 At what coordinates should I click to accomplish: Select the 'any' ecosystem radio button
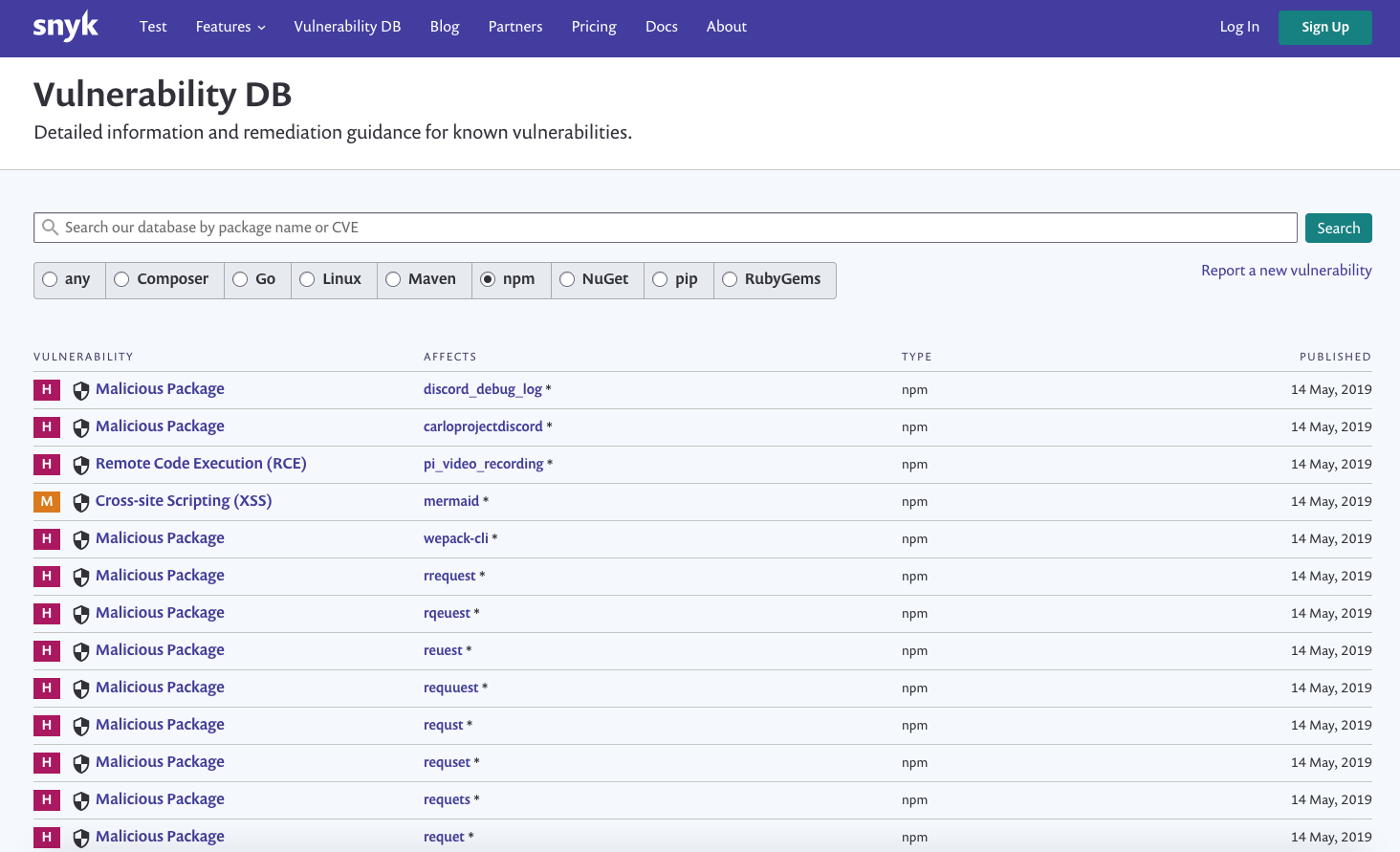[x=50, y=279]
